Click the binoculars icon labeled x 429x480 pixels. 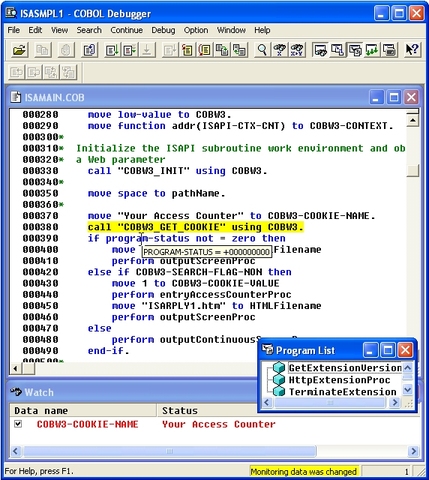click(x=279, y=50)
